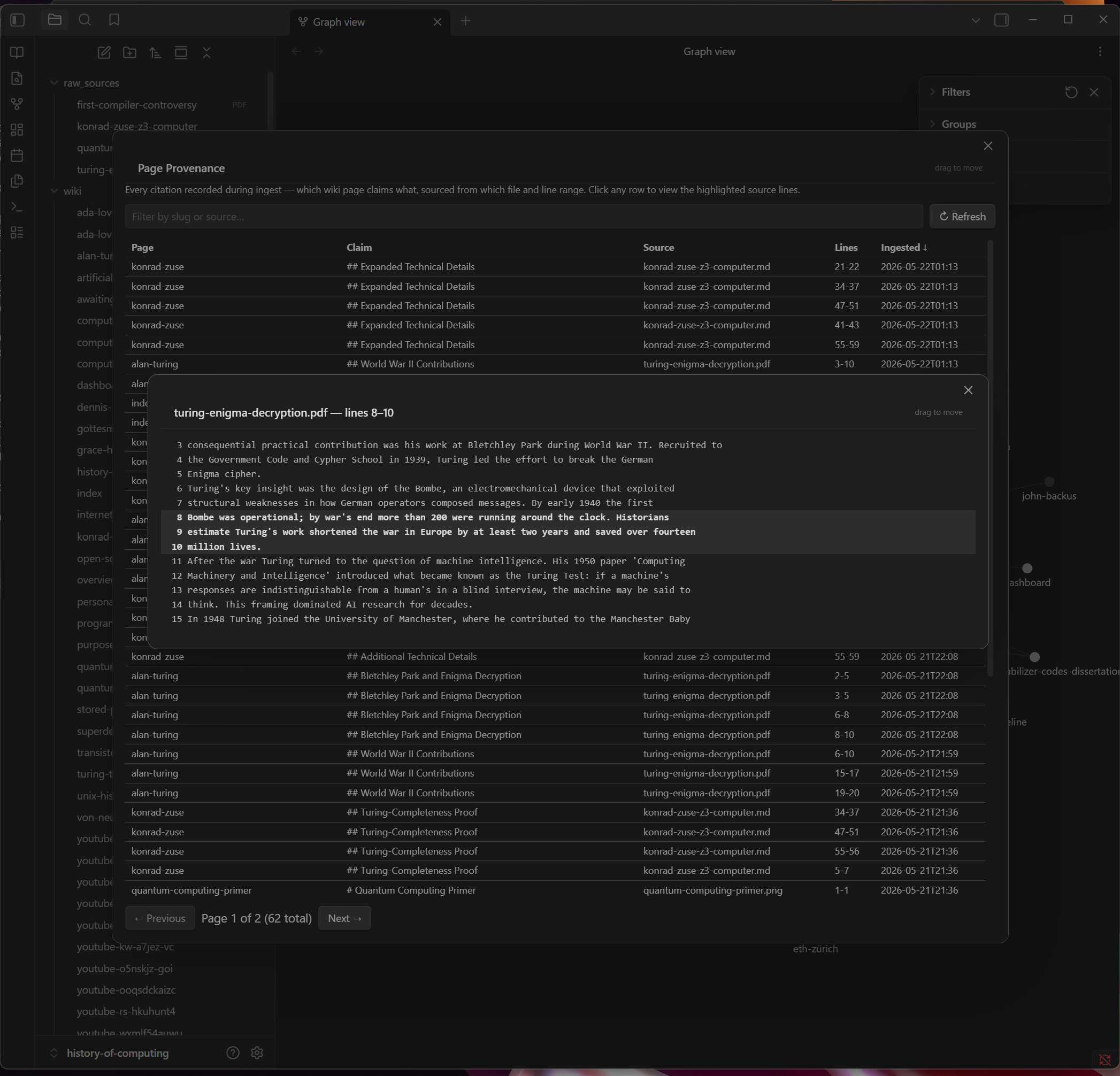Expand the Filters section
The height and width of the screenshot is (1076, 1120).
pyautogui.click(x=955, y=92)
